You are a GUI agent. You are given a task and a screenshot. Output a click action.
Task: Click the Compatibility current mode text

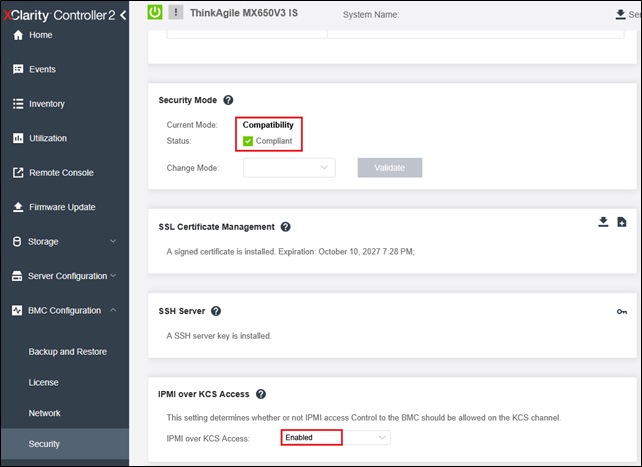click(x=268, y=125)
